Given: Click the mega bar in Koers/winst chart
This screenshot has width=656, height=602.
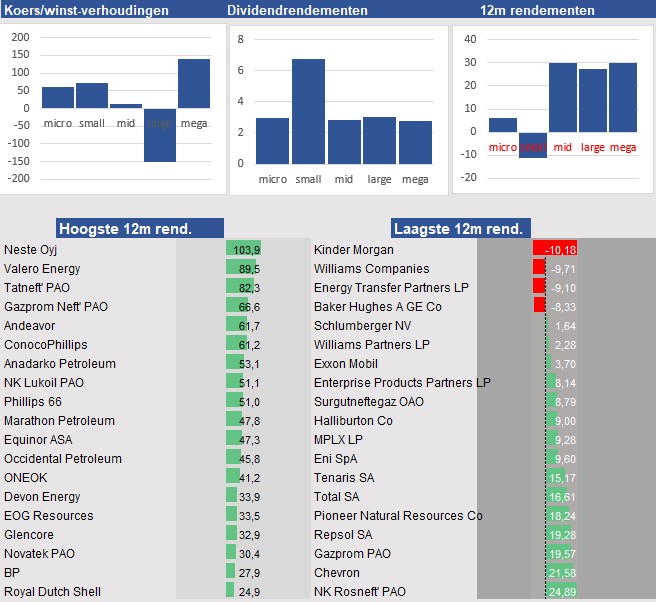Looking at the screenshot, I should pyautogui.click(x=194, y=84).
